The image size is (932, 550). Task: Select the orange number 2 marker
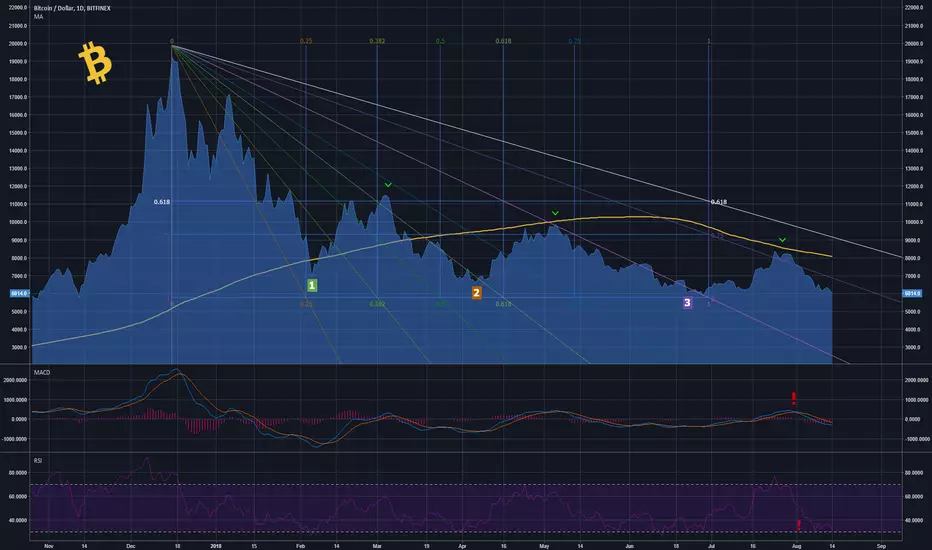pyautogui.click(x=476, y=293)
